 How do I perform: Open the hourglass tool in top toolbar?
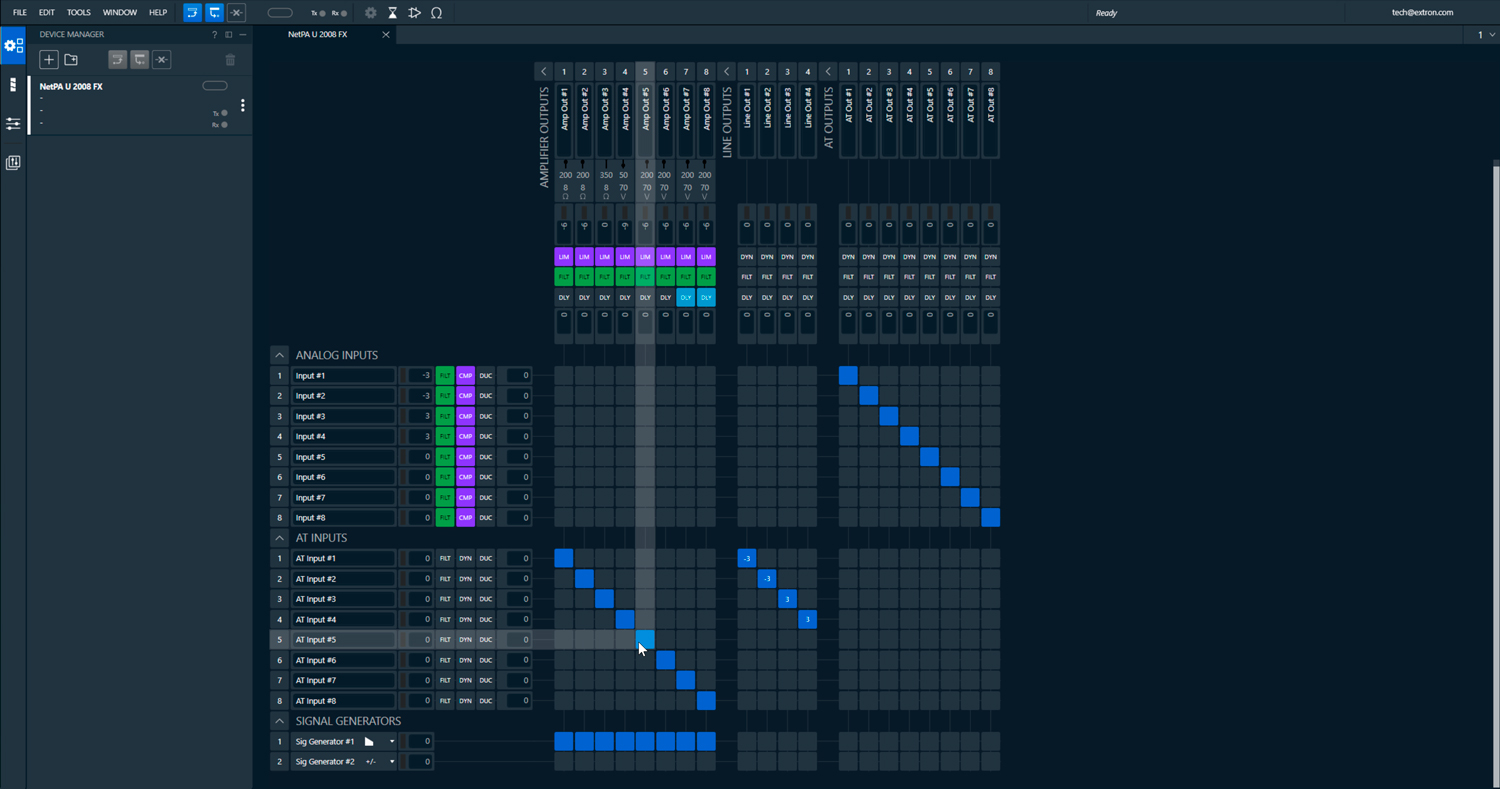(x=393, y=13)
